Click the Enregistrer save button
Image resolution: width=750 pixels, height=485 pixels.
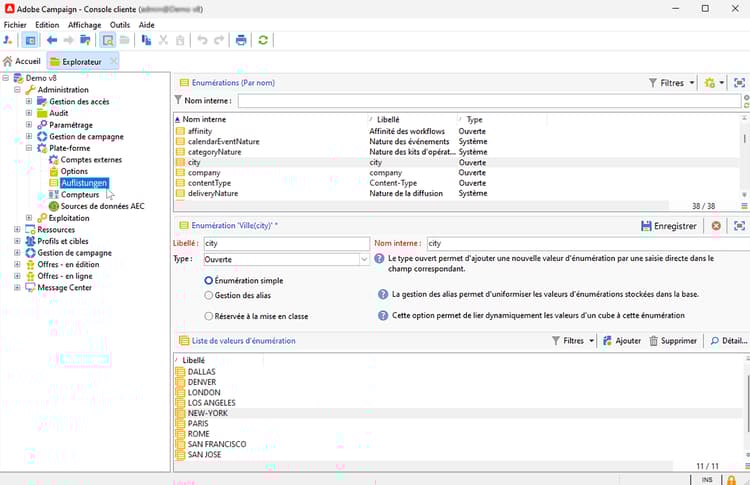point(669,226)
